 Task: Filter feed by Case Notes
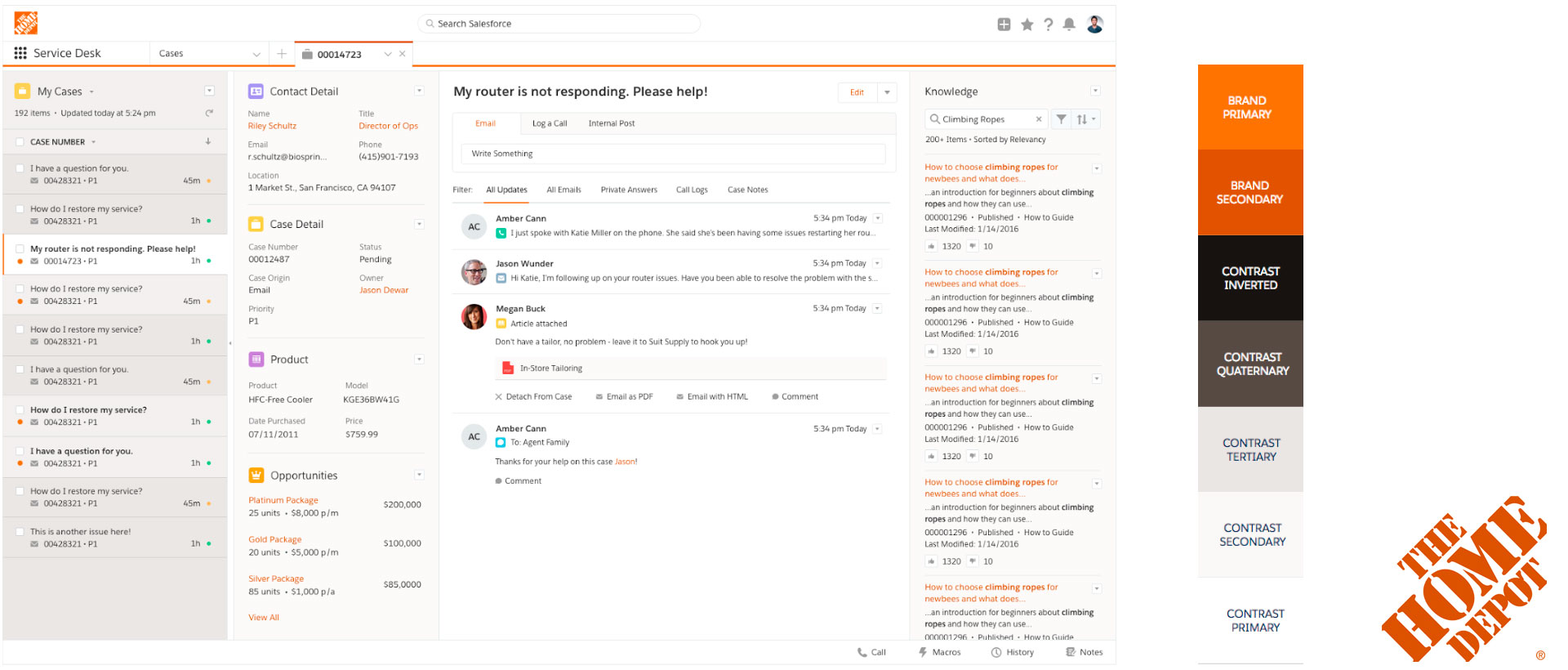pos(748,190)
